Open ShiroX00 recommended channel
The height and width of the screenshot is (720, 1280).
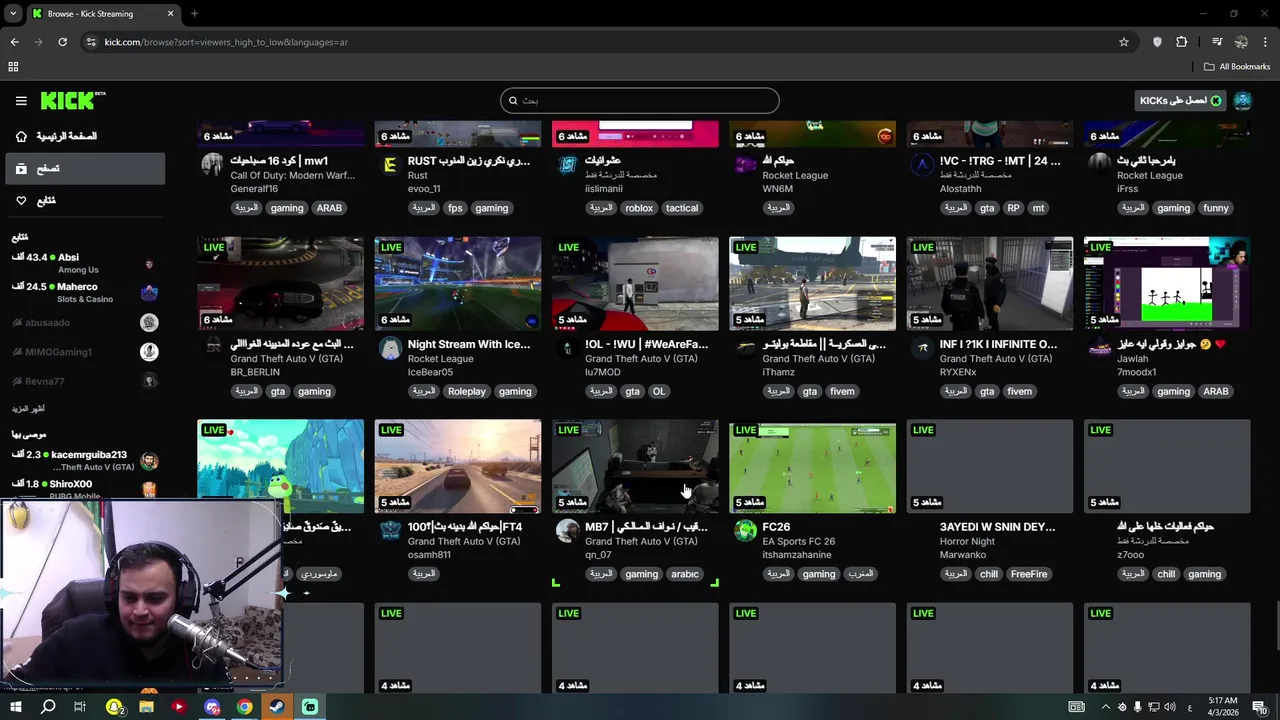83,490
